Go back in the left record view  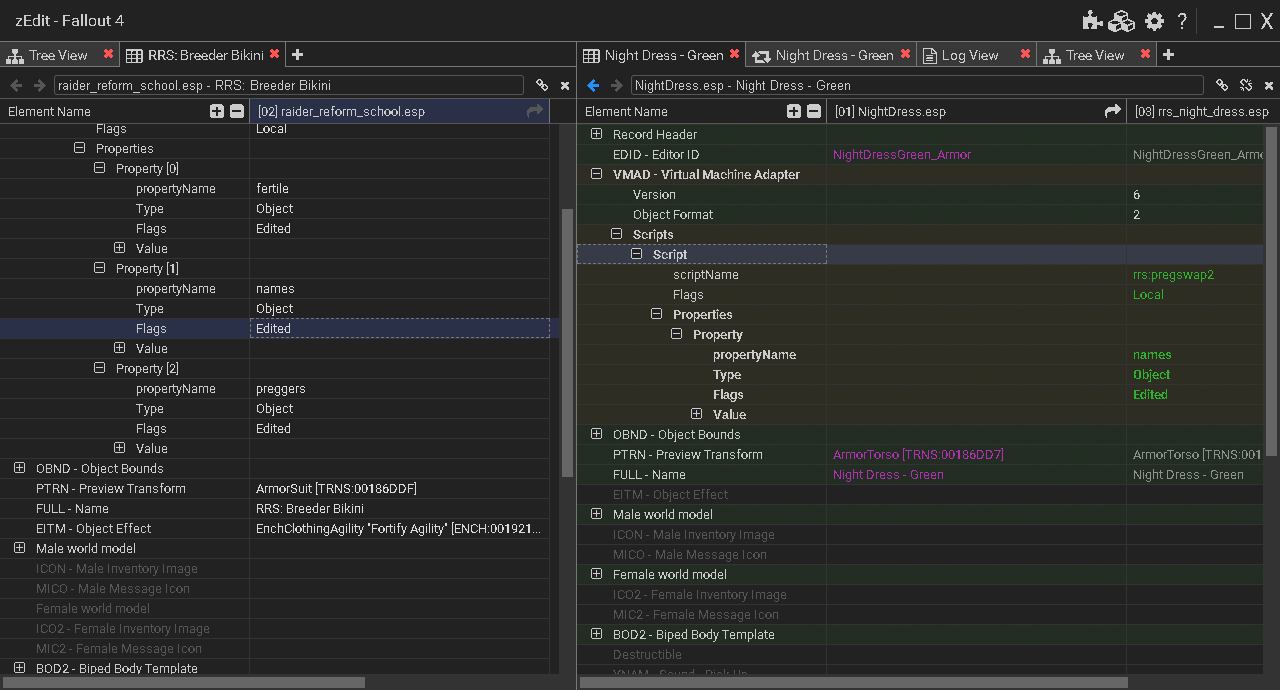tap(16, 86)
